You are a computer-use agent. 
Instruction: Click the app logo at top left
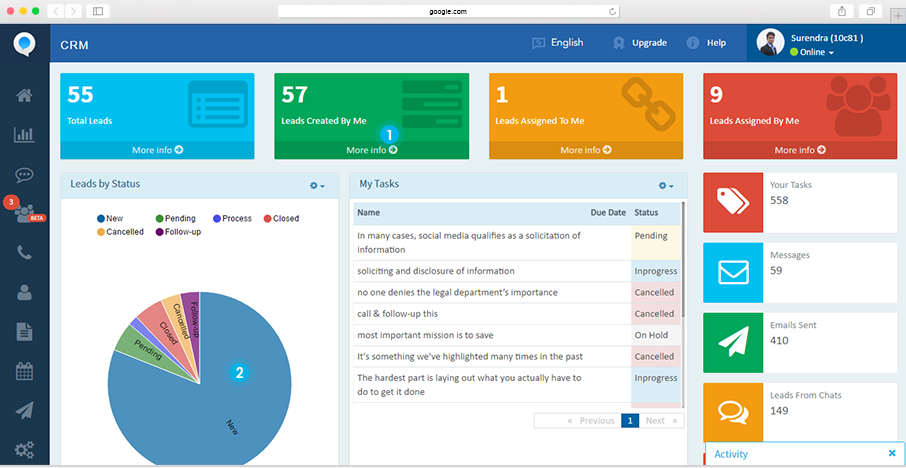[25, 44]
